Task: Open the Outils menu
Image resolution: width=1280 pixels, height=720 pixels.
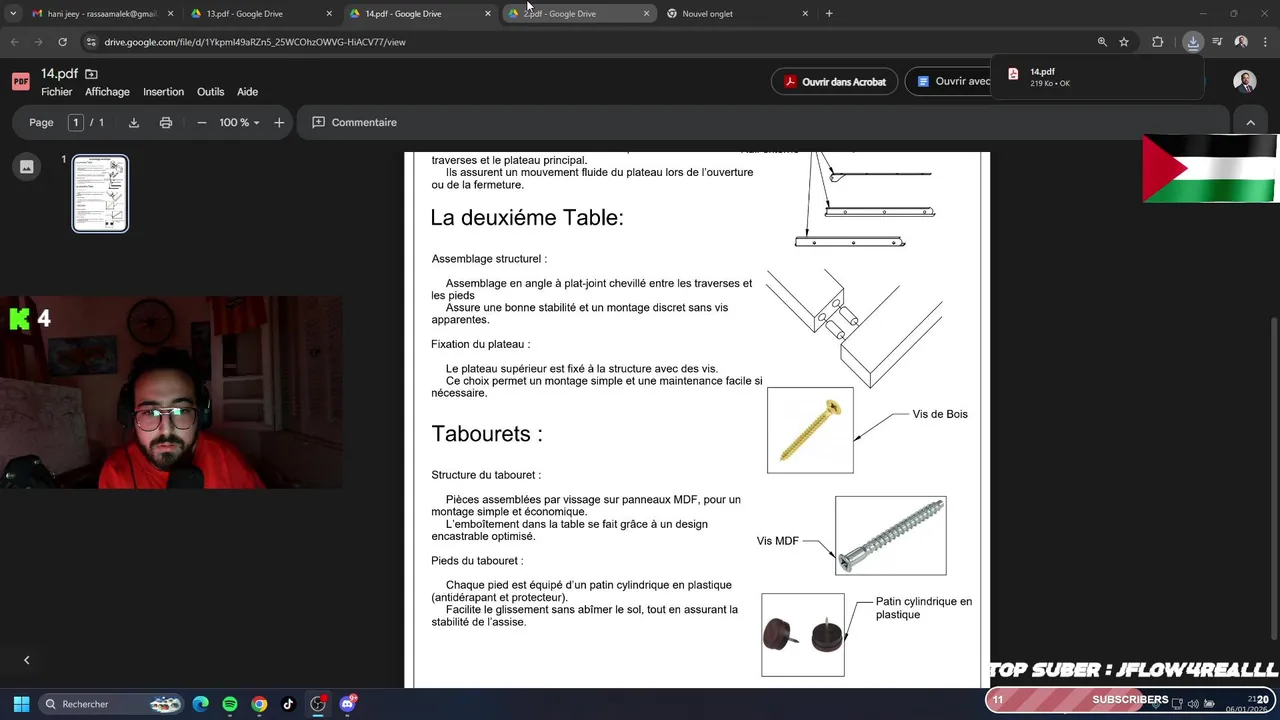Action: tap(210, 92)
